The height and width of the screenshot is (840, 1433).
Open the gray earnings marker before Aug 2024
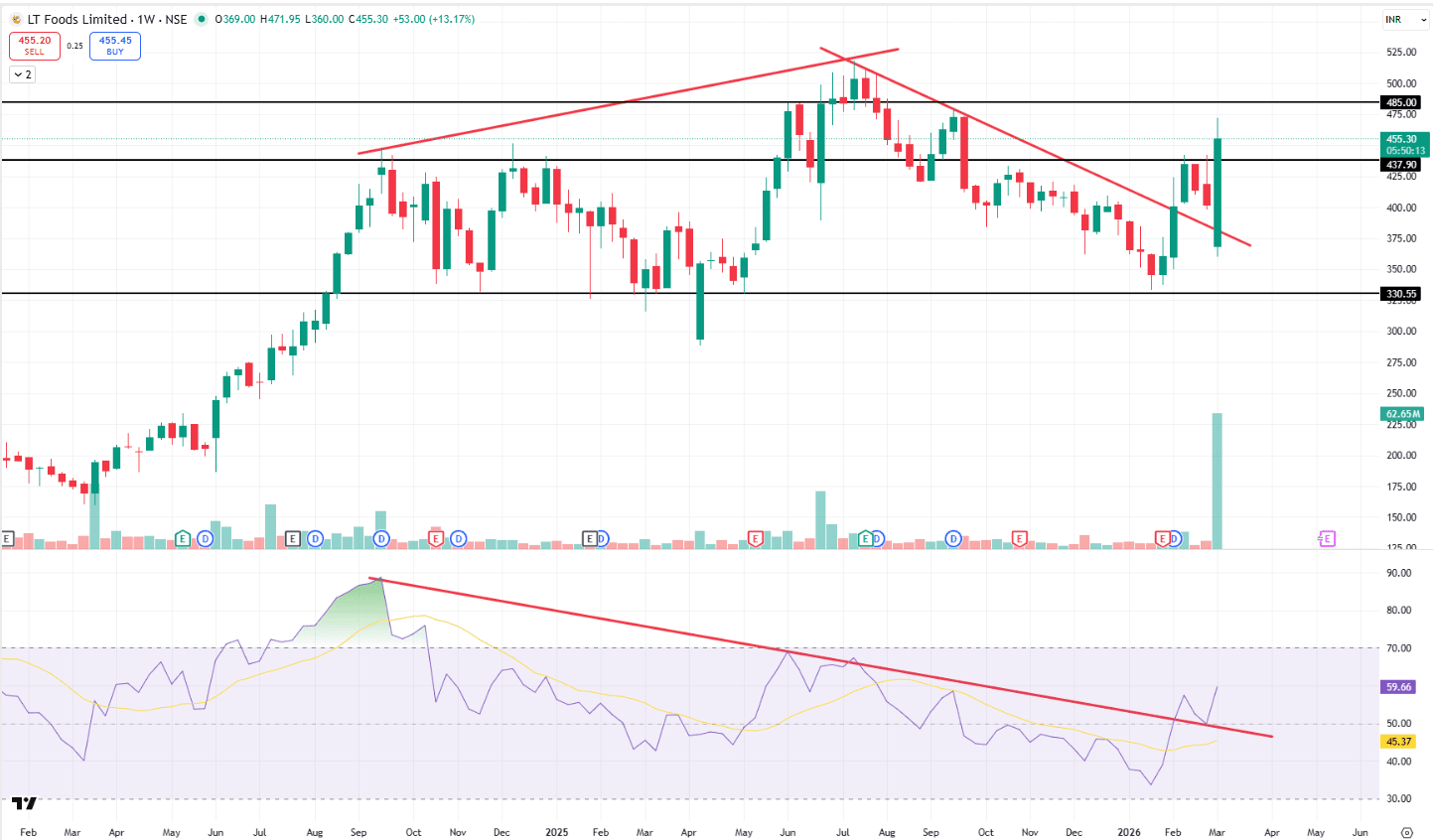click(292, 538)
